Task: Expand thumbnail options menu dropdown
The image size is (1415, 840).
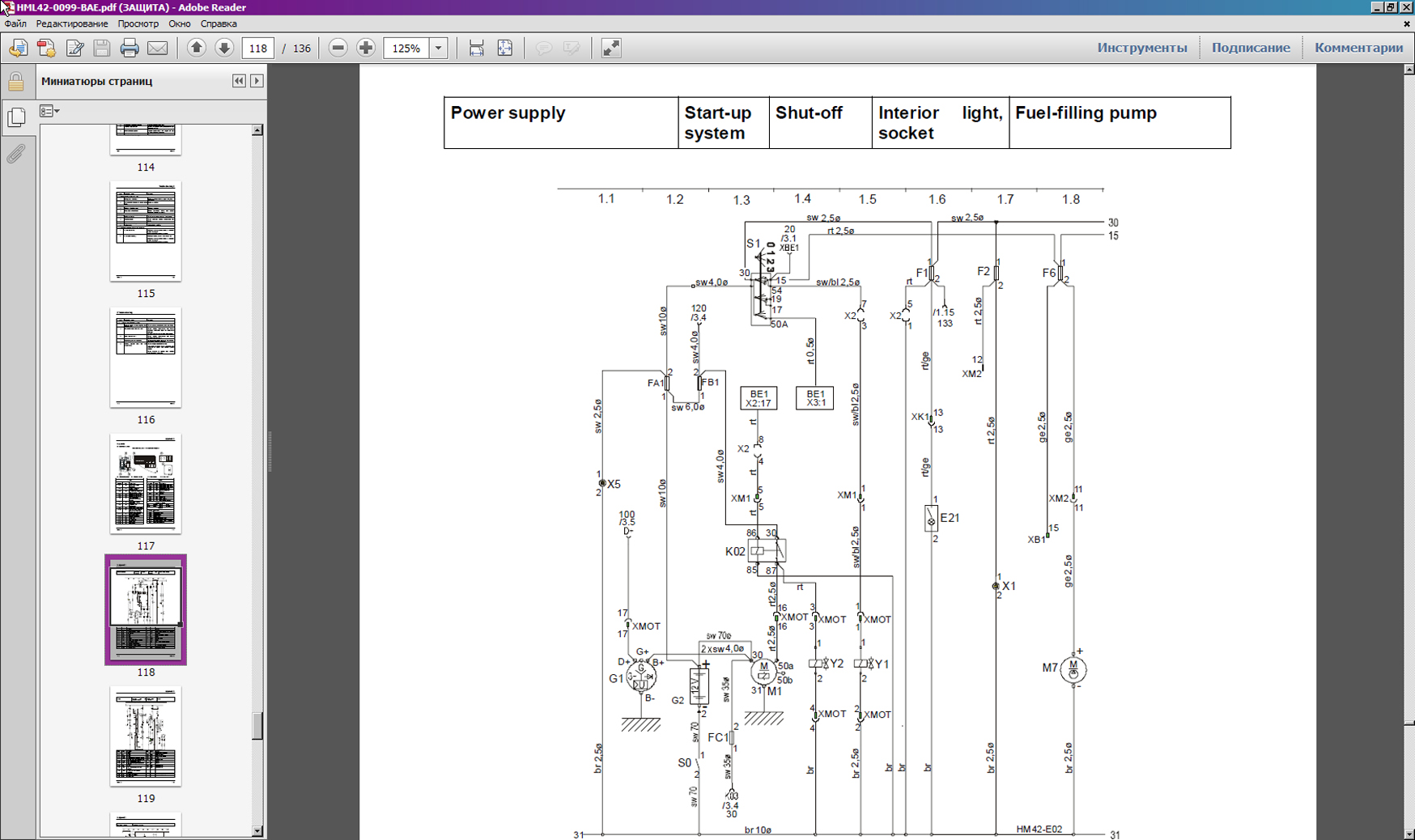Action: pos(50,111)
